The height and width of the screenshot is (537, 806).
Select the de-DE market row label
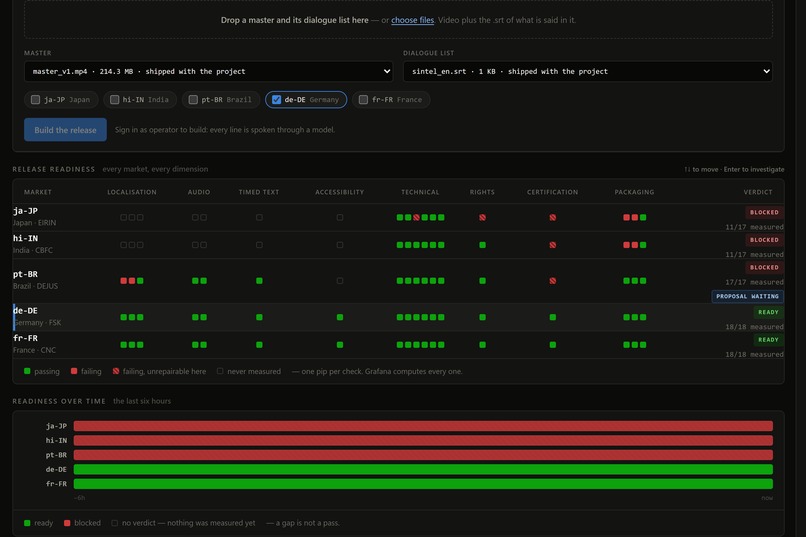25,310
